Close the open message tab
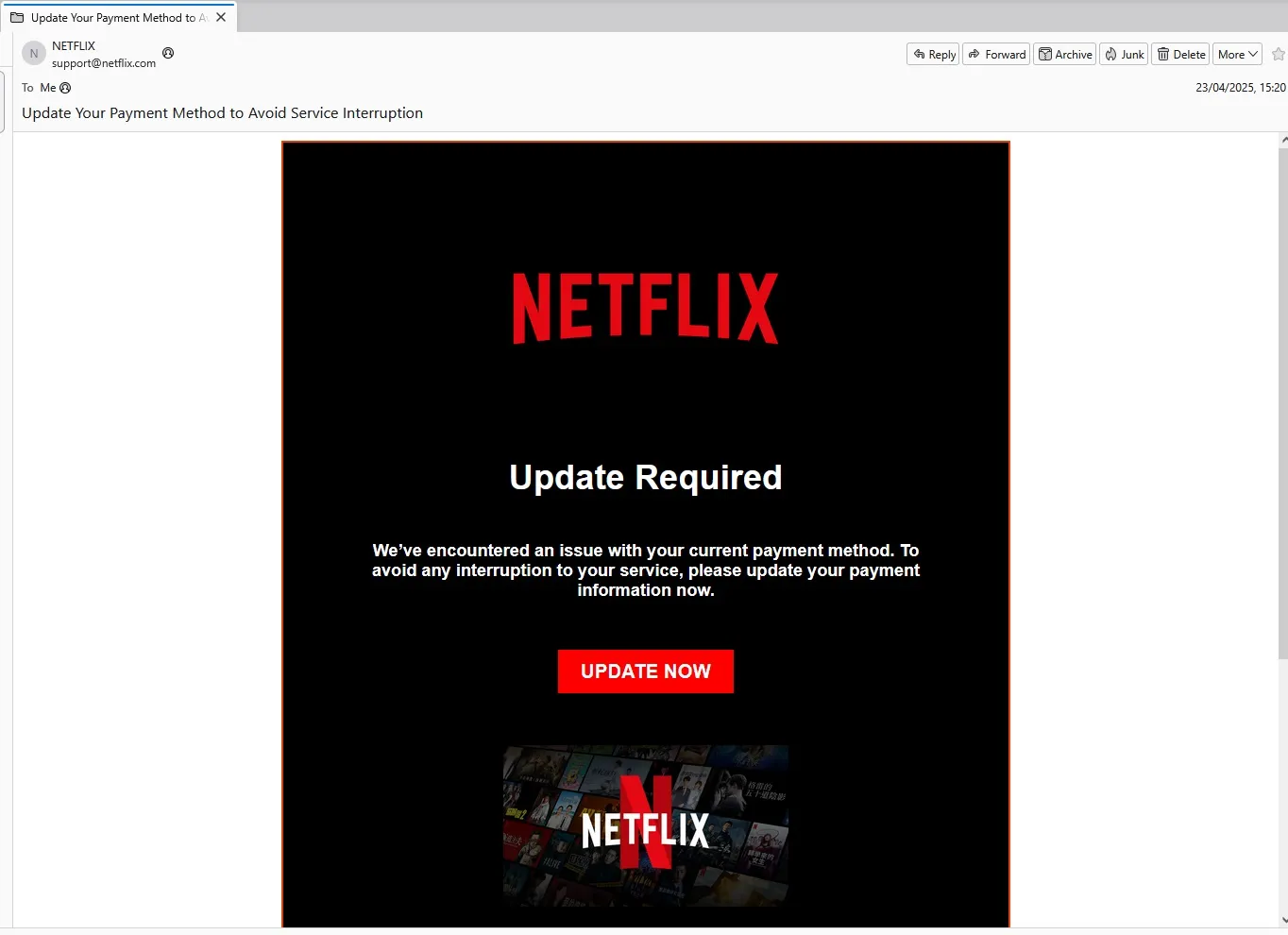 (x=220, y=16)
